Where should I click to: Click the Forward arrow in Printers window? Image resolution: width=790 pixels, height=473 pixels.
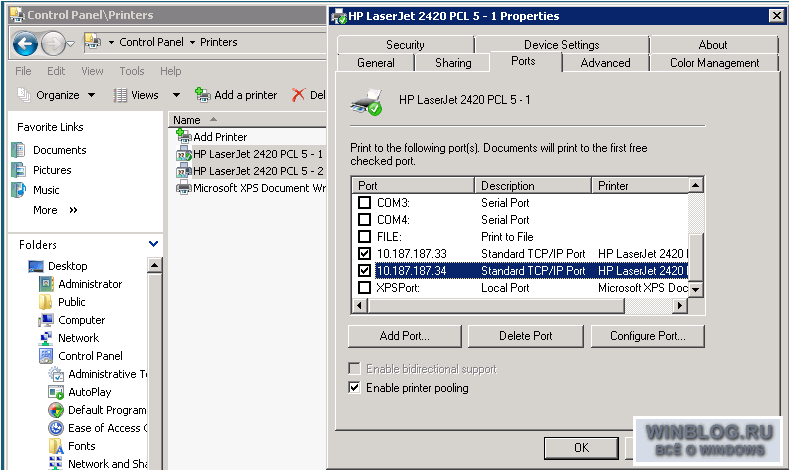pos(53,44)
